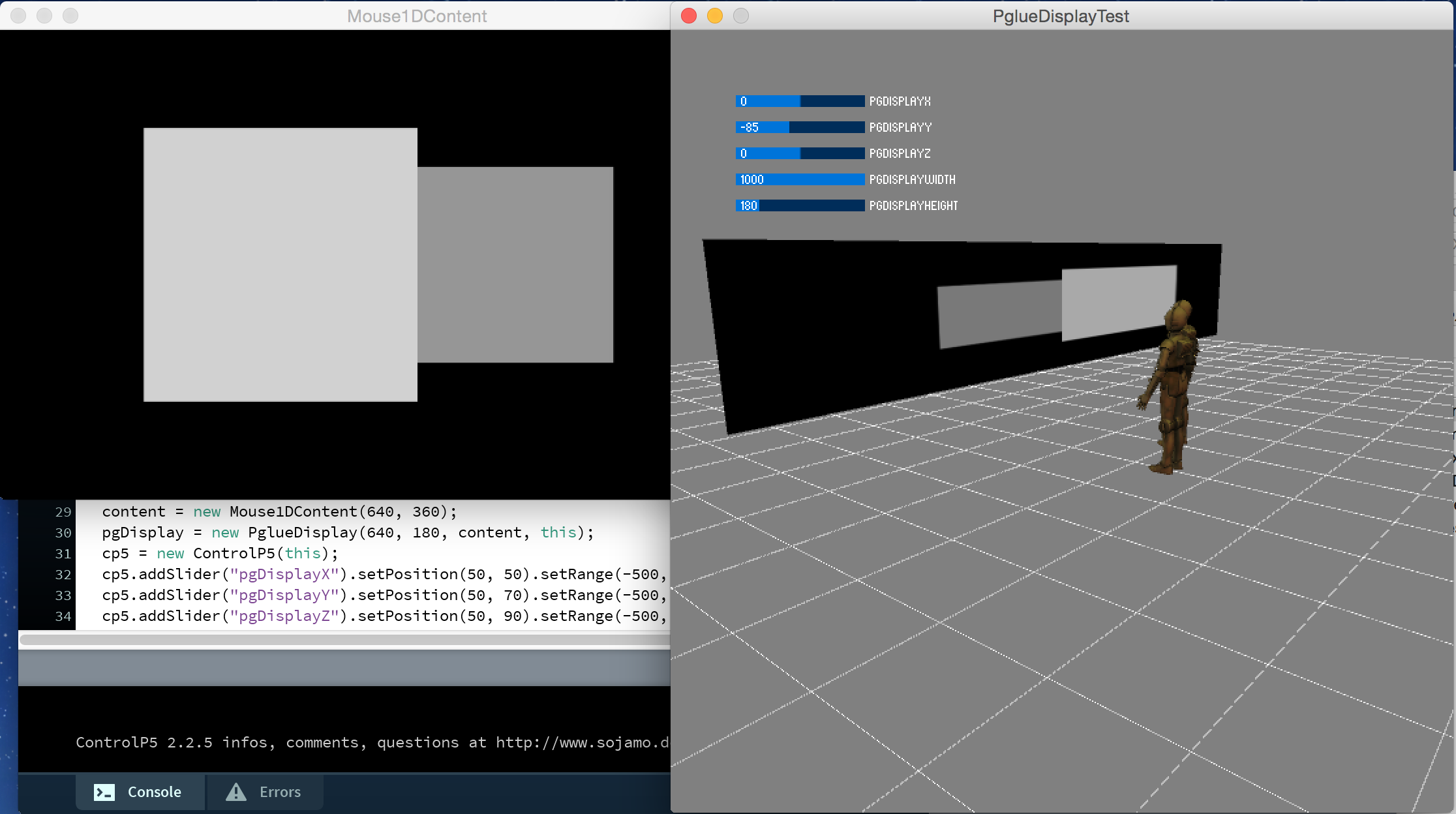Click the first gray window button of Mouse1DContent
The image size is (1456, 814).
point(18,16)
